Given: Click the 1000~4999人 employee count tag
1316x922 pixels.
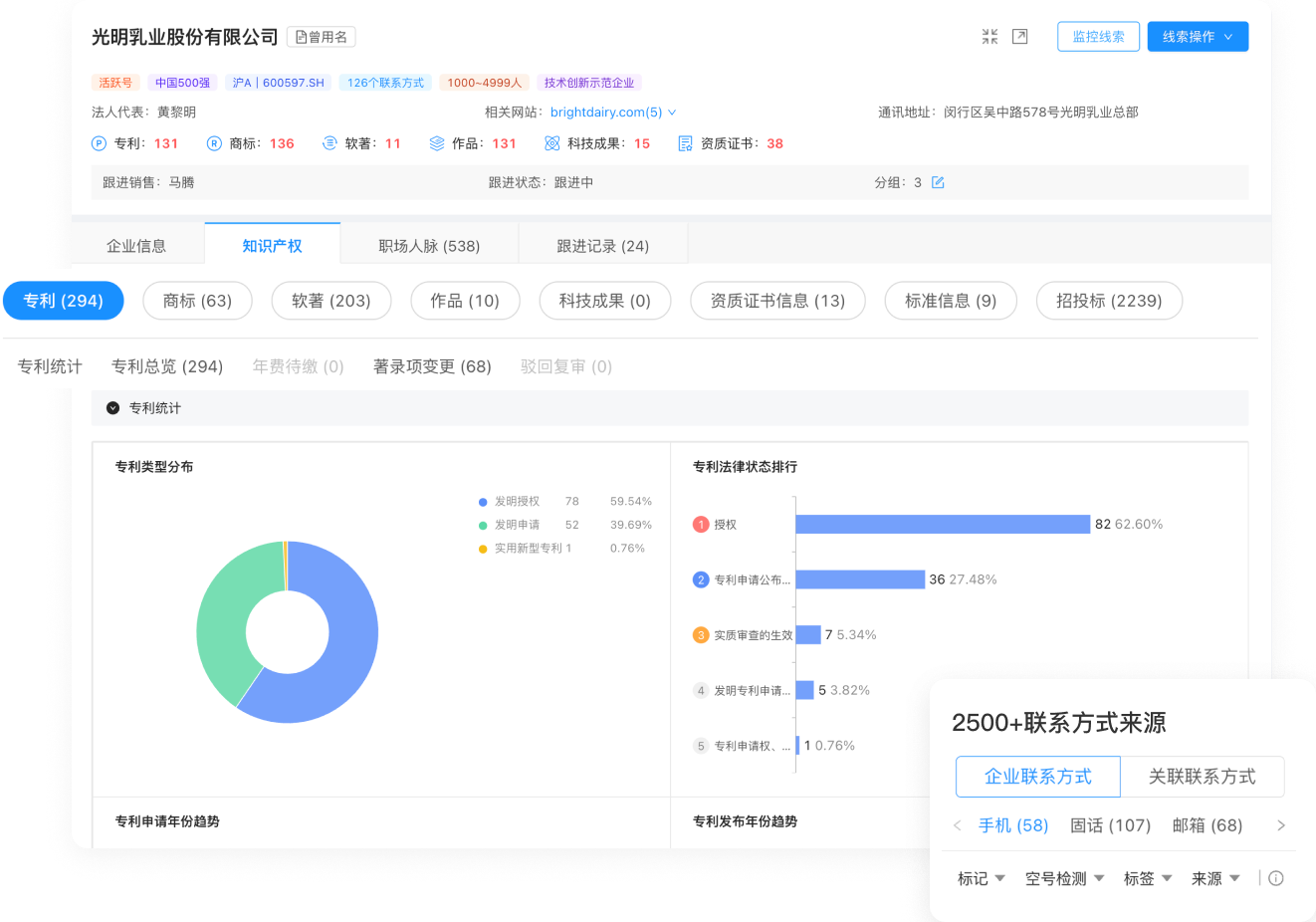Looking at the screenshot, I should [x=485, y=83].
